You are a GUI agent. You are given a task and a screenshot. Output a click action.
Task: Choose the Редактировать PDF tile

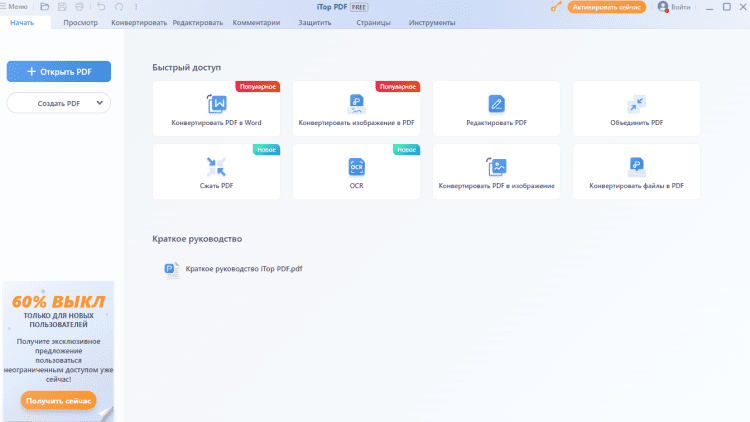pos(496,110)
